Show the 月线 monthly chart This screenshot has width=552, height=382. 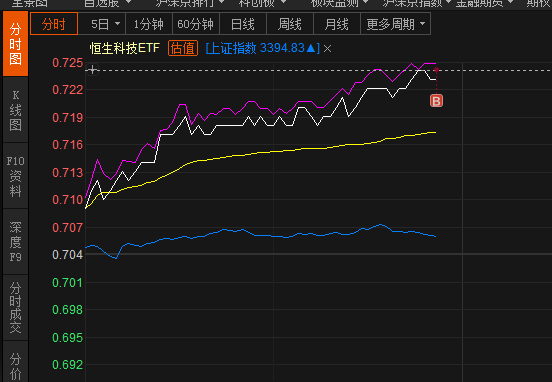click(337, 24)
